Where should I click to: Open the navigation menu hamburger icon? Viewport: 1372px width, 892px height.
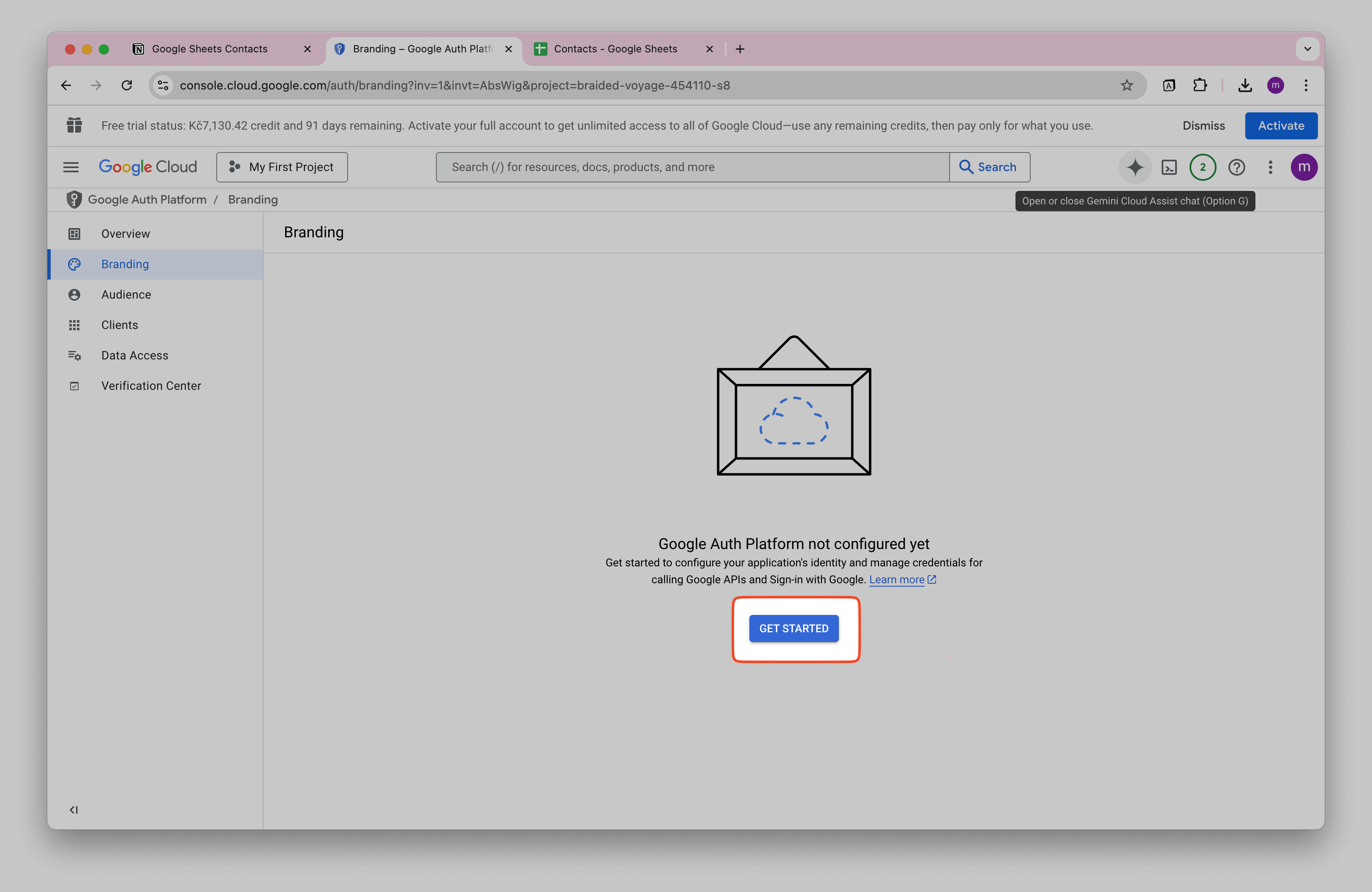pos(70,167)
